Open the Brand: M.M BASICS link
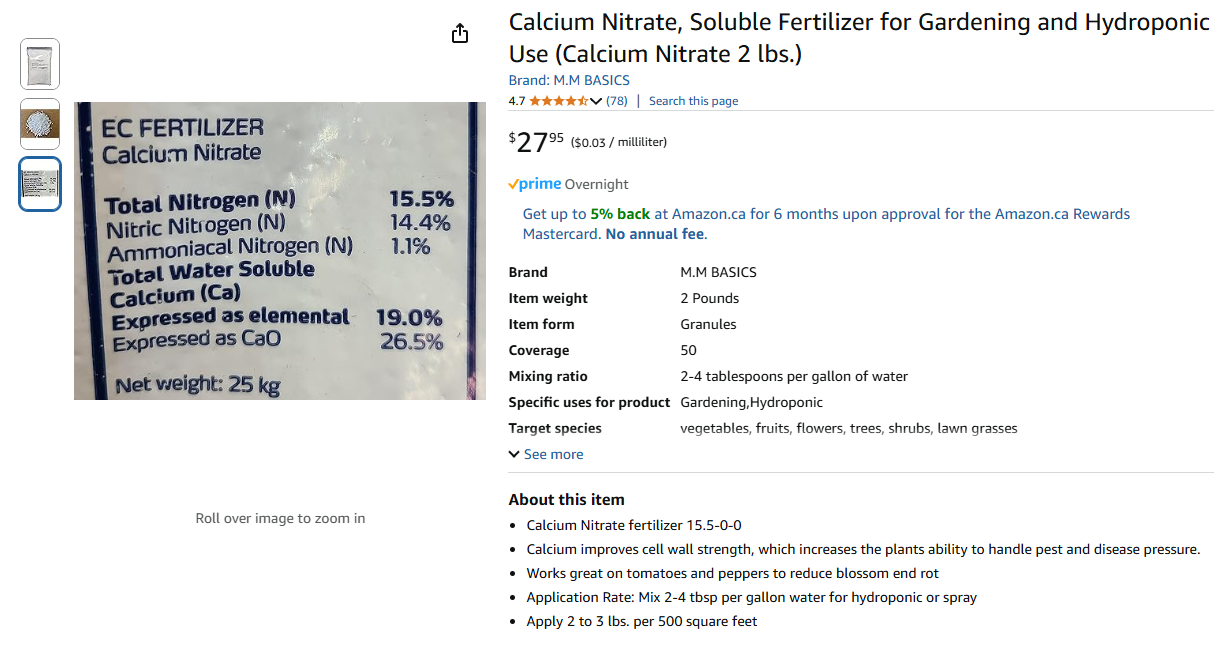Image resolution: width=1231 pixels, height=646 pixels. pos(569,80)
